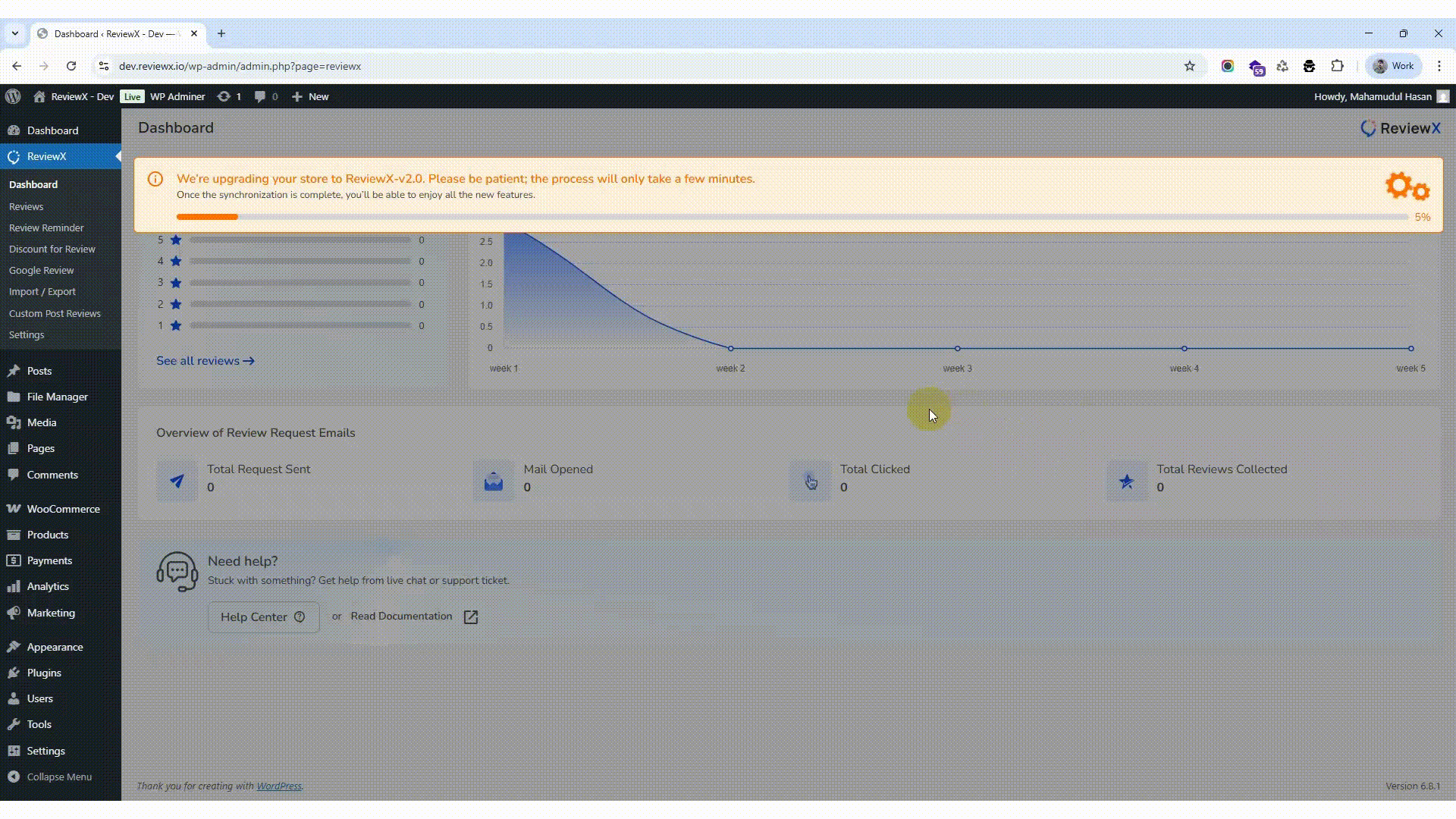The image size is (1456, 819).
Task: Click the Pages icon in sidebar
Action: click(x=14, y=448)
